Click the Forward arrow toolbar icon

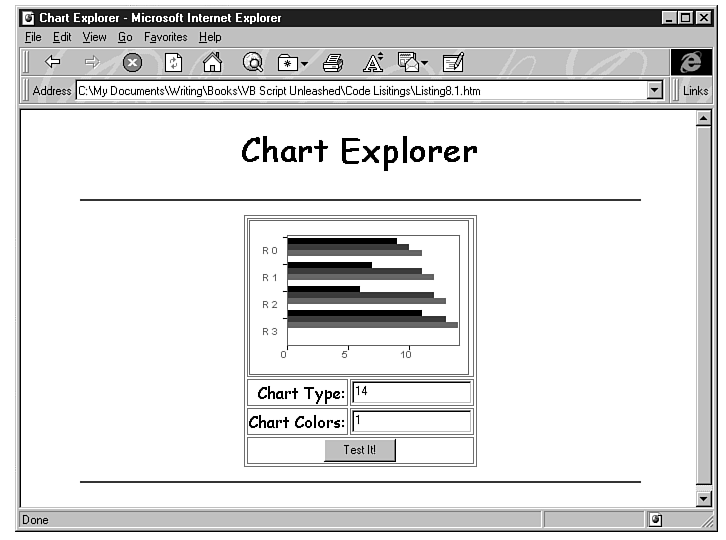click(92, 63)
